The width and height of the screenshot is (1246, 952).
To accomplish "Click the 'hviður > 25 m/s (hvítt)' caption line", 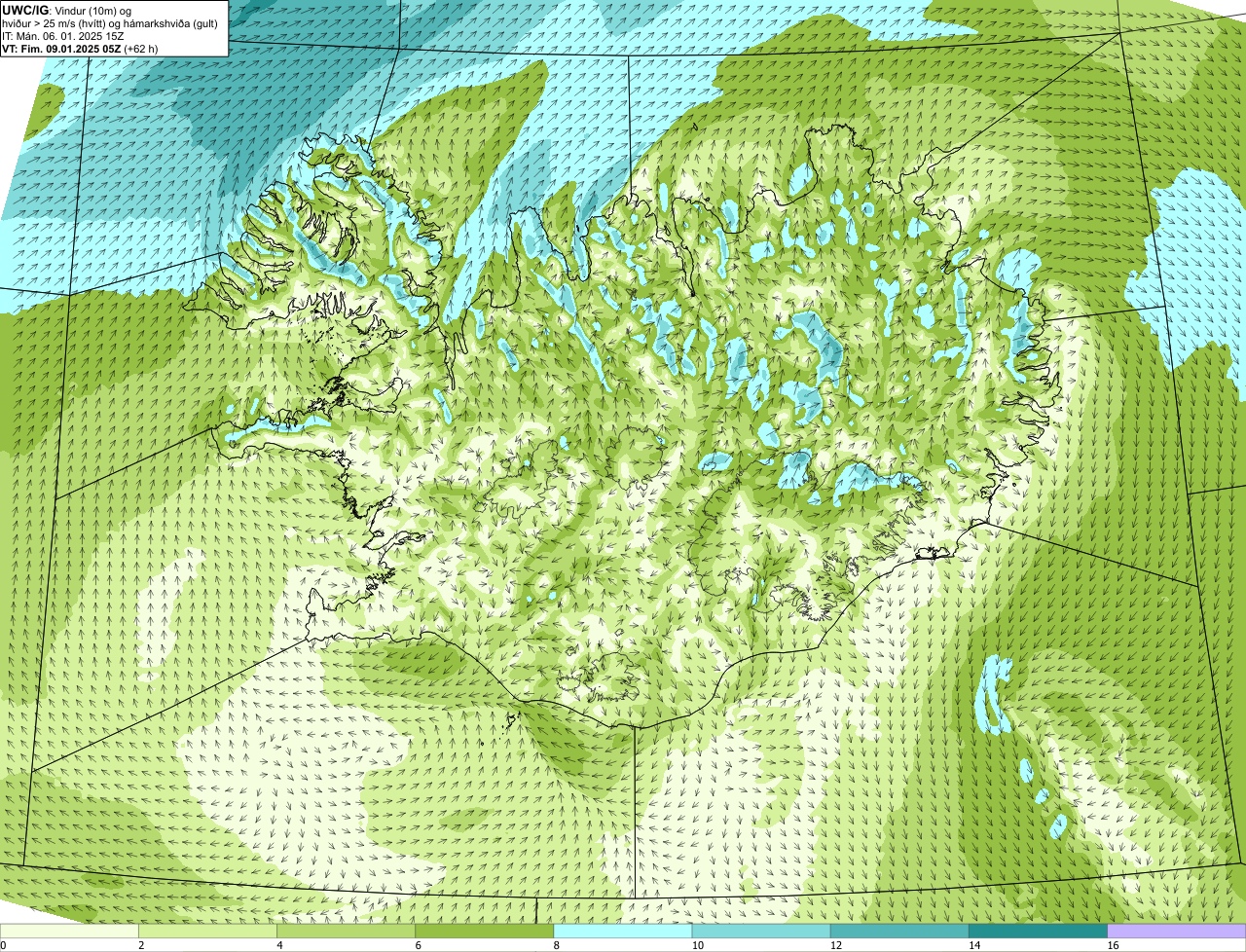I will (110, 22).
